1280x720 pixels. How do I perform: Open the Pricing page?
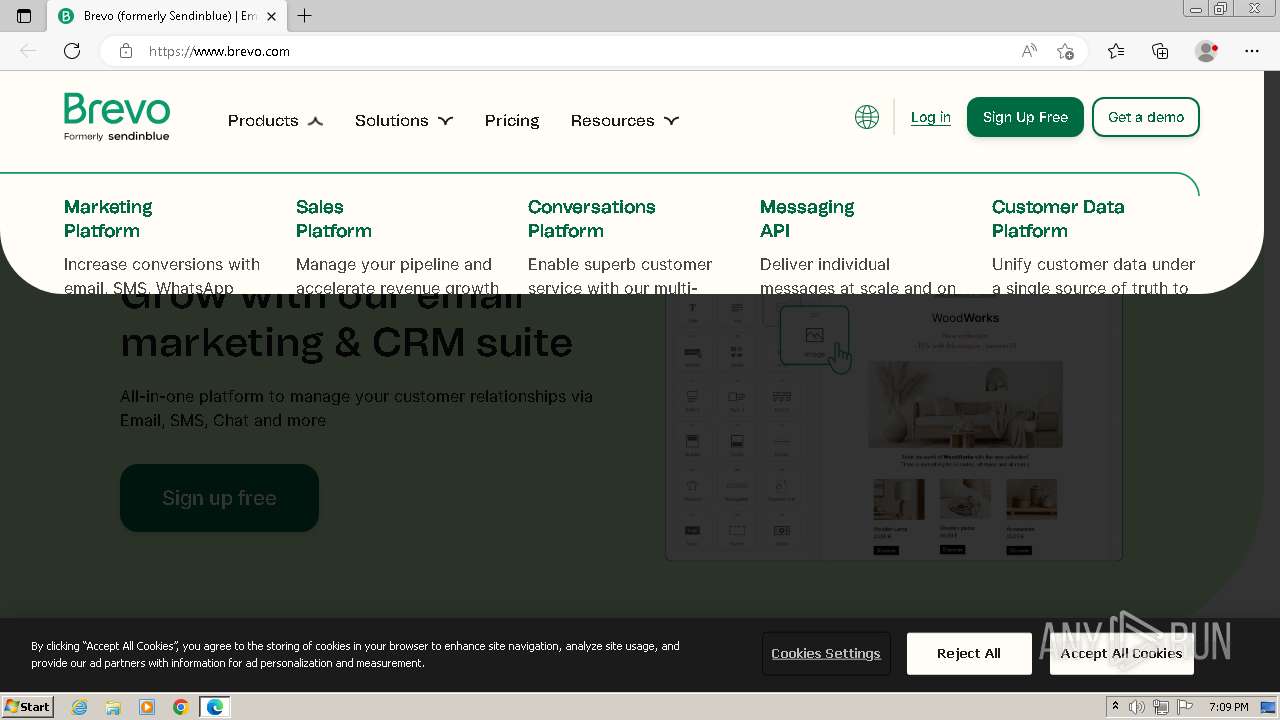click(512, 120)
